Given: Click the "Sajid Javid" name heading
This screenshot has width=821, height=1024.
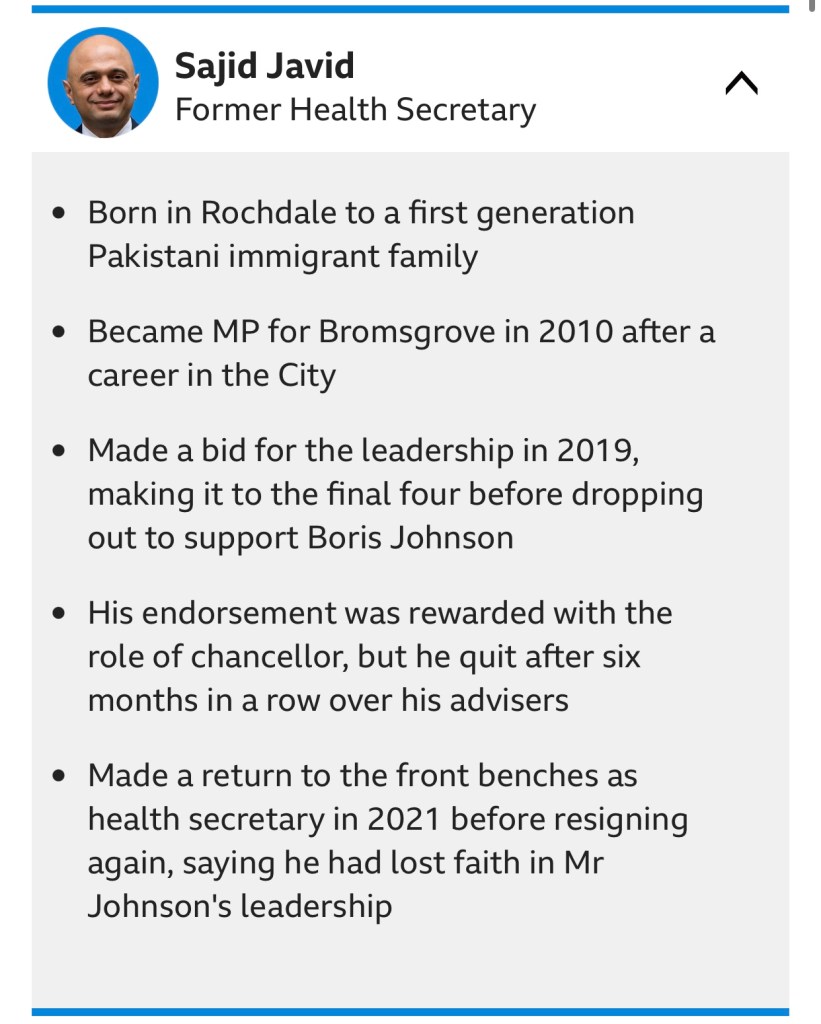Looking at the screenshot, I should pyautogui.click(x=264, y=66).
